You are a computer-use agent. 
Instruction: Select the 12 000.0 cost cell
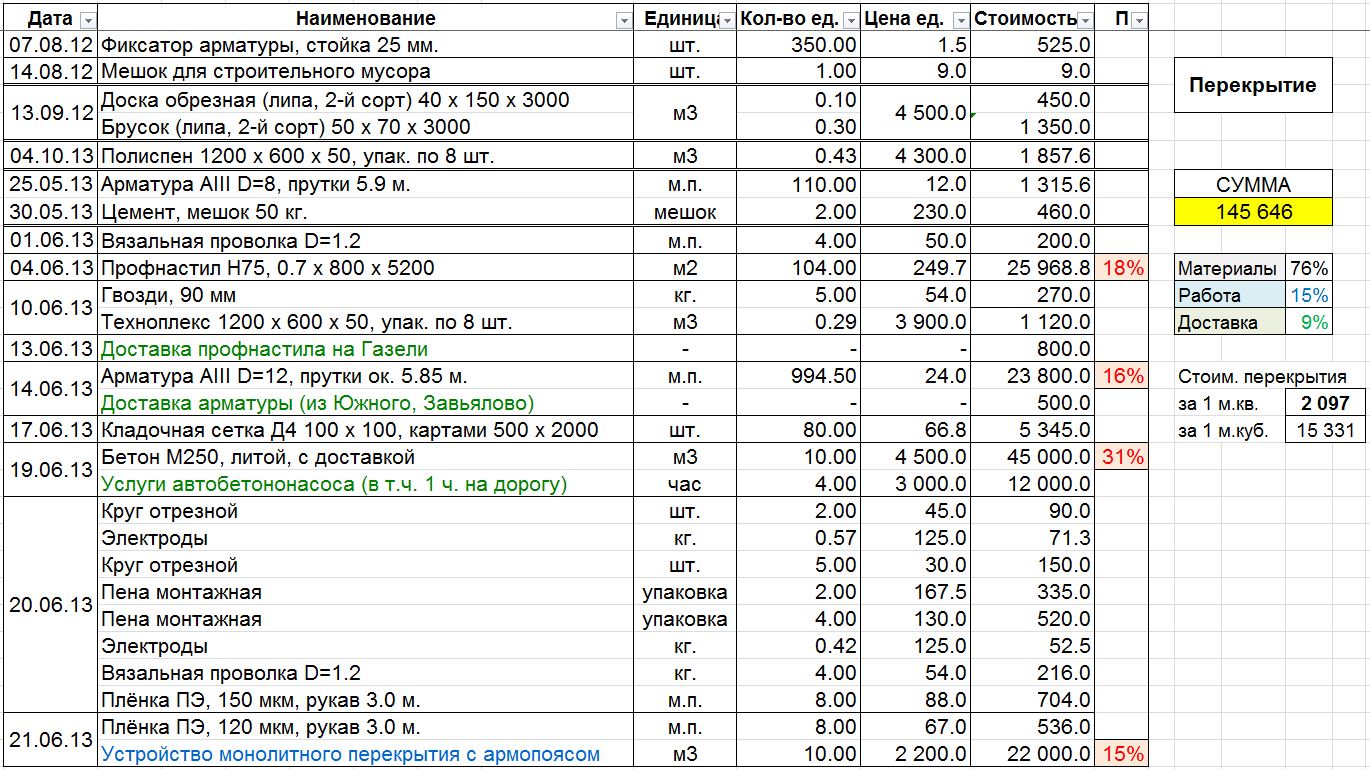click(1034, 484)
